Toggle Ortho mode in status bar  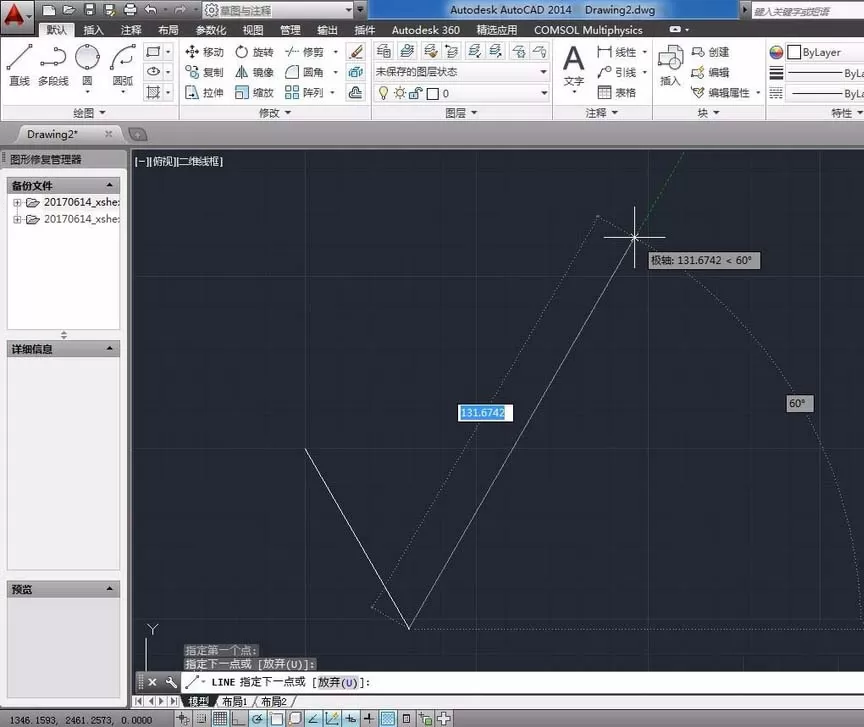point(238,718)
